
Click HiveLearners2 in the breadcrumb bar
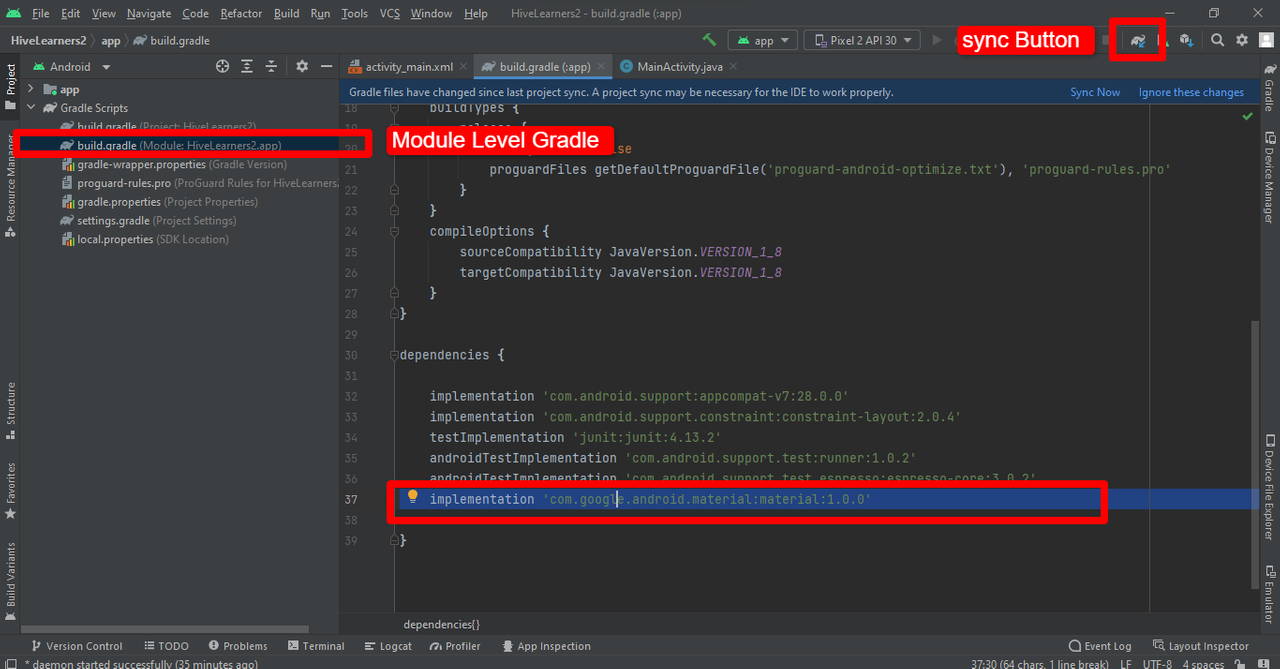[x=48, y=41]
